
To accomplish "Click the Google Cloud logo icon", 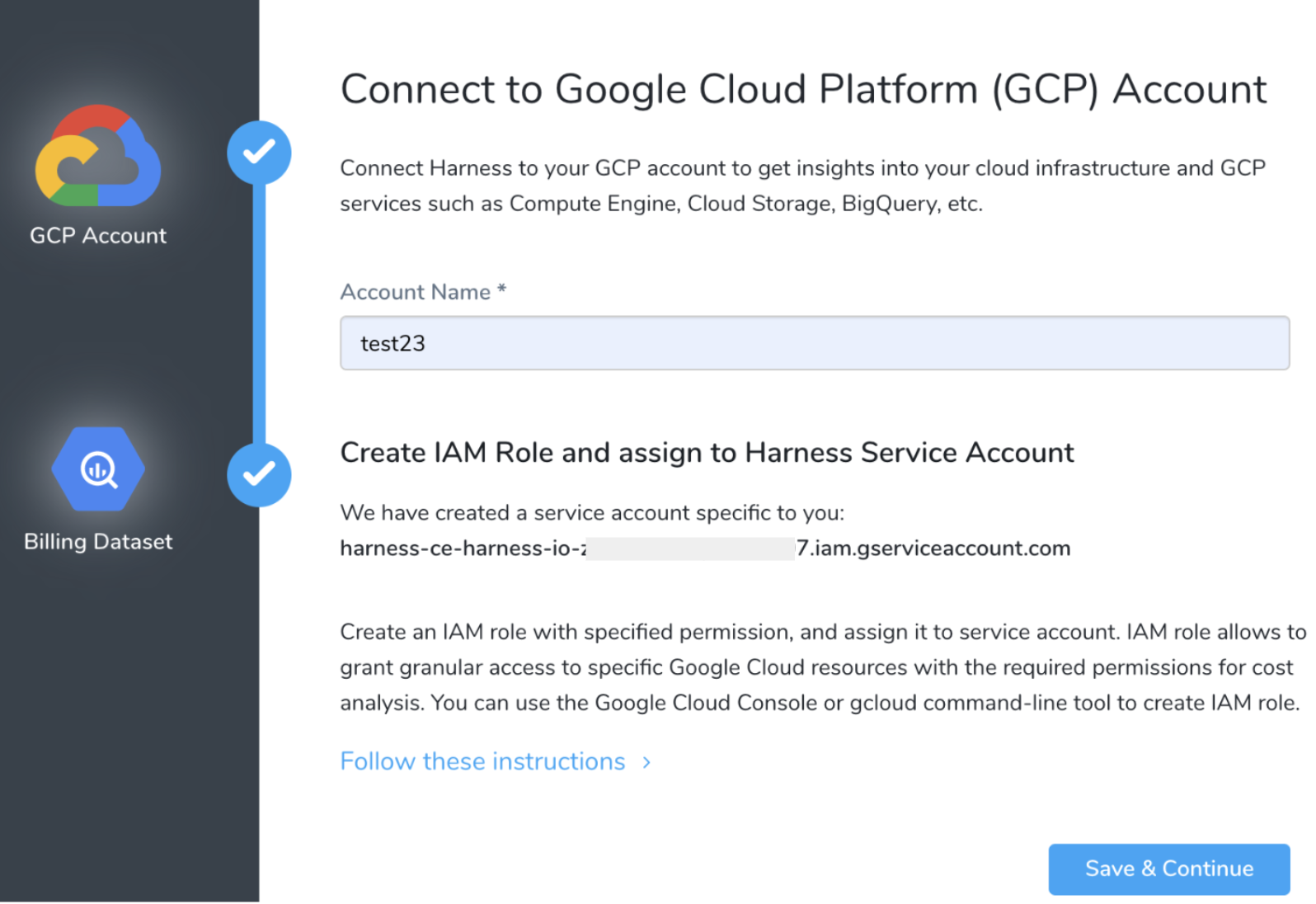I will tap(97, 155).
